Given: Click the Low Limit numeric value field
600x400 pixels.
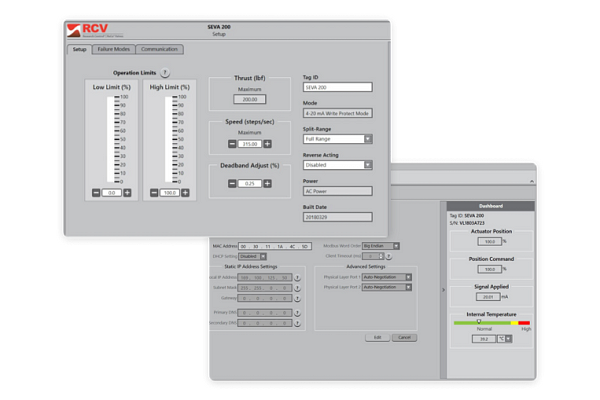Looking at the screenshot, I should pos(112,193).
